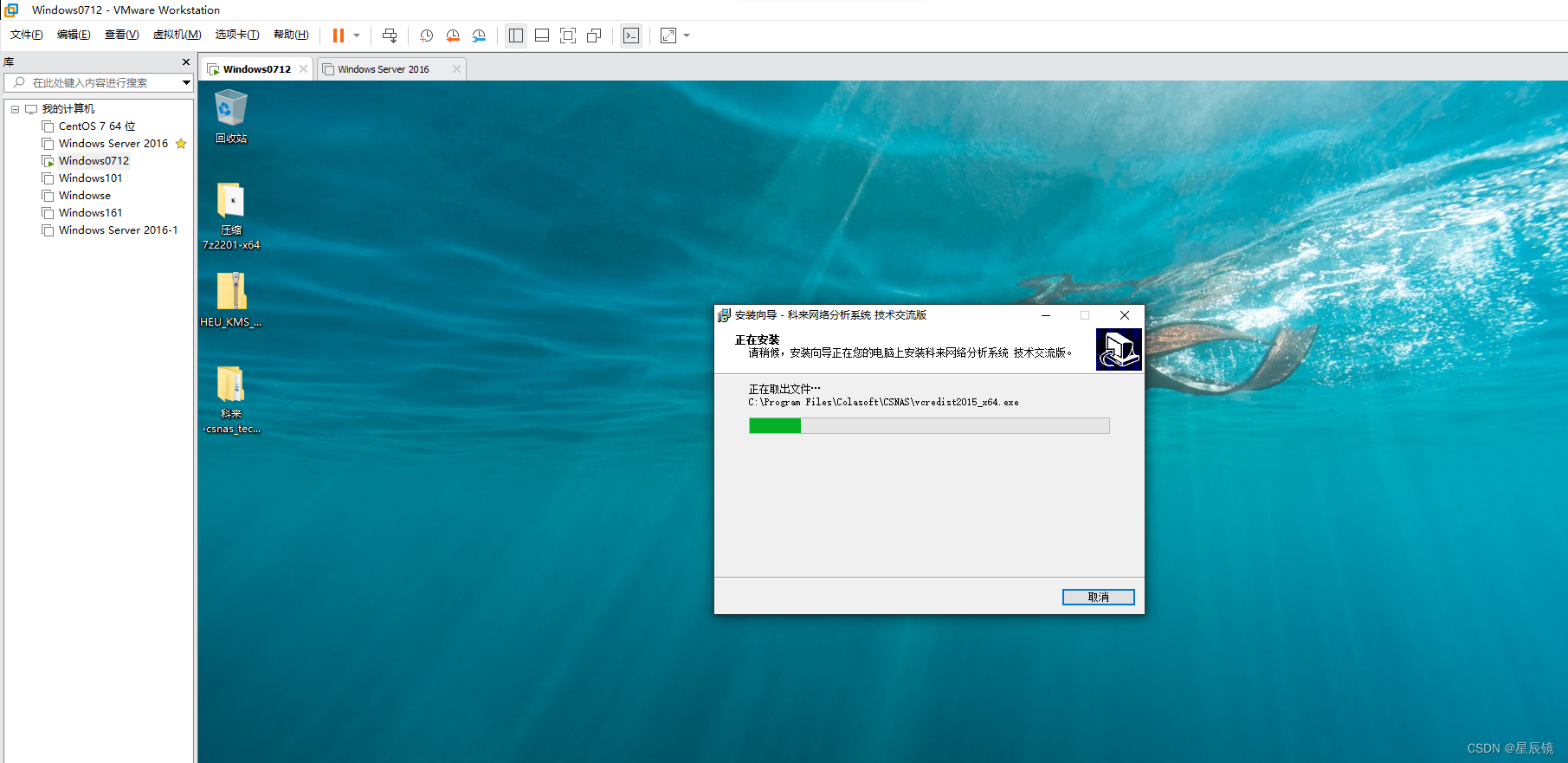Open the 文件(F) menu
The width and height of the screenshot is (1568, 763).
click(x=26, y=35)
